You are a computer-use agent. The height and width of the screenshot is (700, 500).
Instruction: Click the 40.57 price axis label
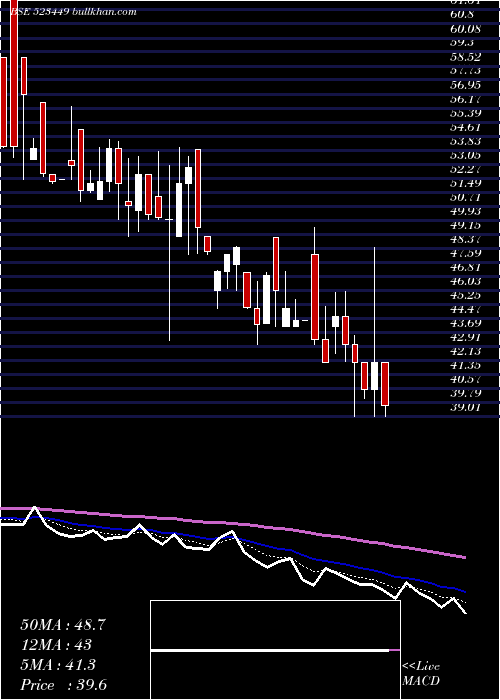pyautogui.click(x=465, y=379)
